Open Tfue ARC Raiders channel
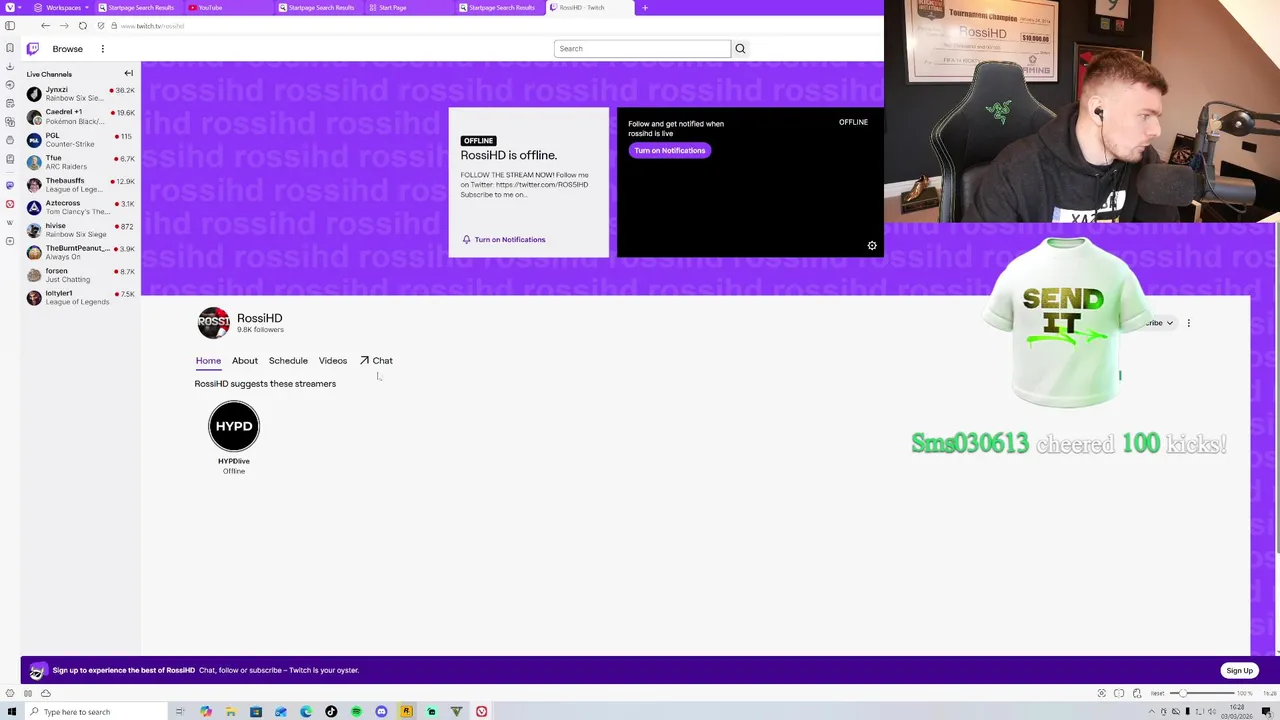This screenshot has height=720, width=1280. [81, 162]
